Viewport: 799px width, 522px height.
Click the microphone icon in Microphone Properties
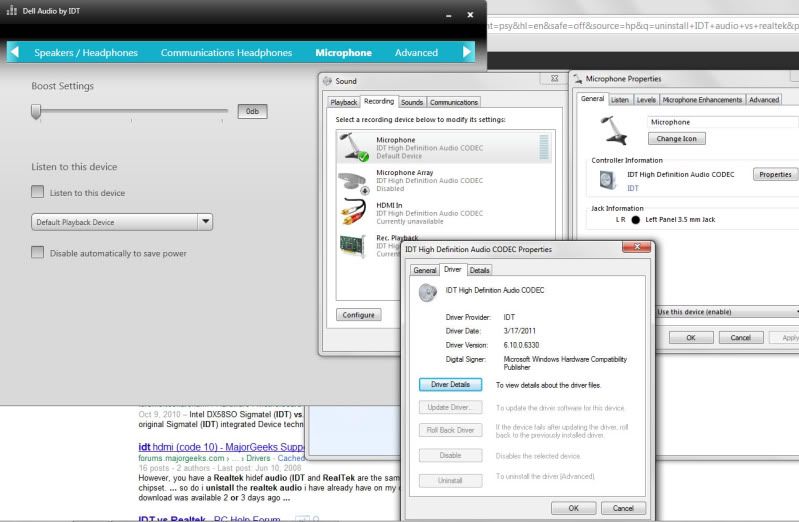[x=614, y=130]
